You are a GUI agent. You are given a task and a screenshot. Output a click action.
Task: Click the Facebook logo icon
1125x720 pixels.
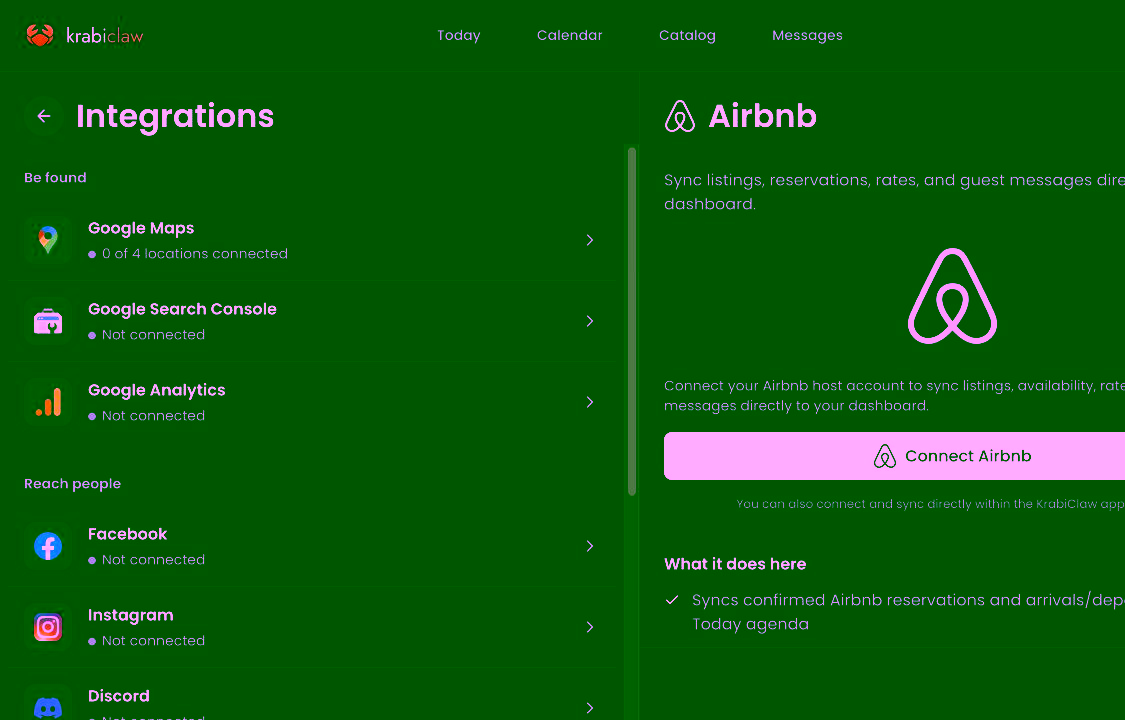pos(48,546)
